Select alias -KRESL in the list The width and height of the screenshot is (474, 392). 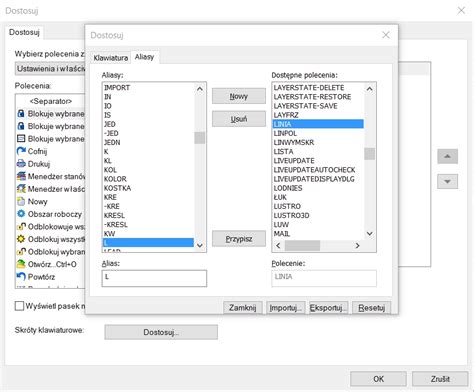(148, 225)
